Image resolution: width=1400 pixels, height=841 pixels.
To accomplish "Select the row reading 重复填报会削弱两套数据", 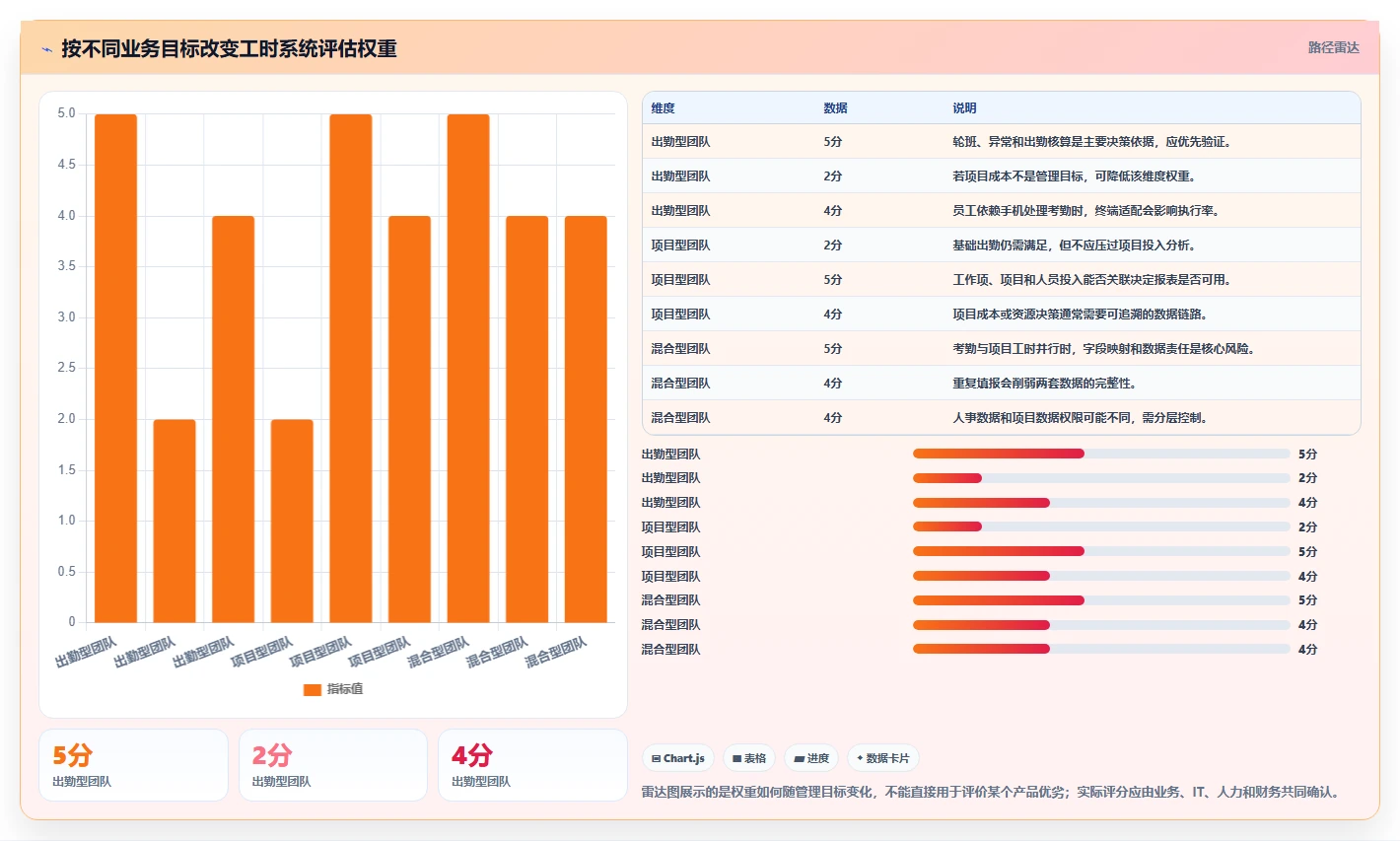I will [x=1002, y=384].
